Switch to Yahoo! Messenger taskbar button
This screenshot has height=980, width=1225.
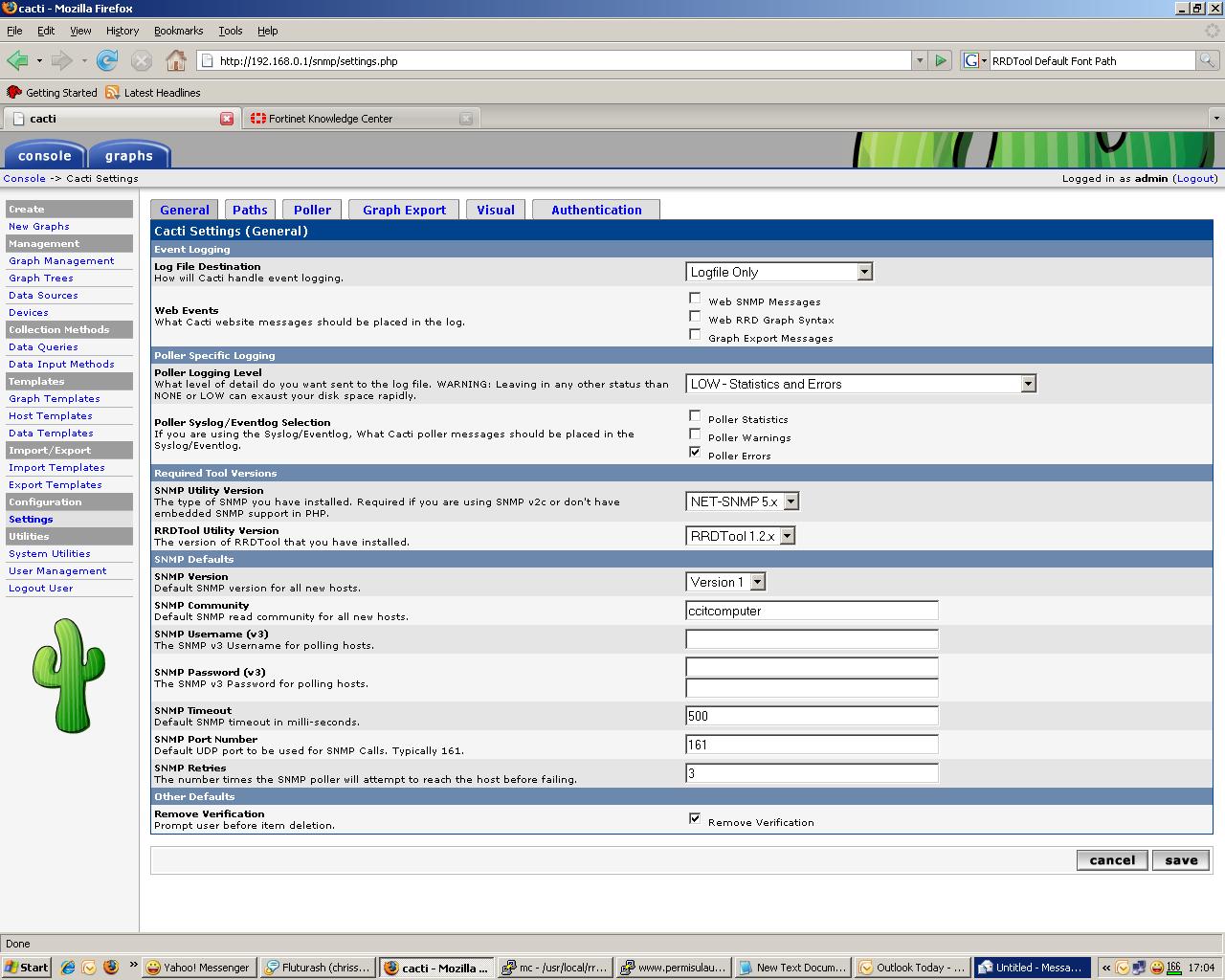(197, 968)
